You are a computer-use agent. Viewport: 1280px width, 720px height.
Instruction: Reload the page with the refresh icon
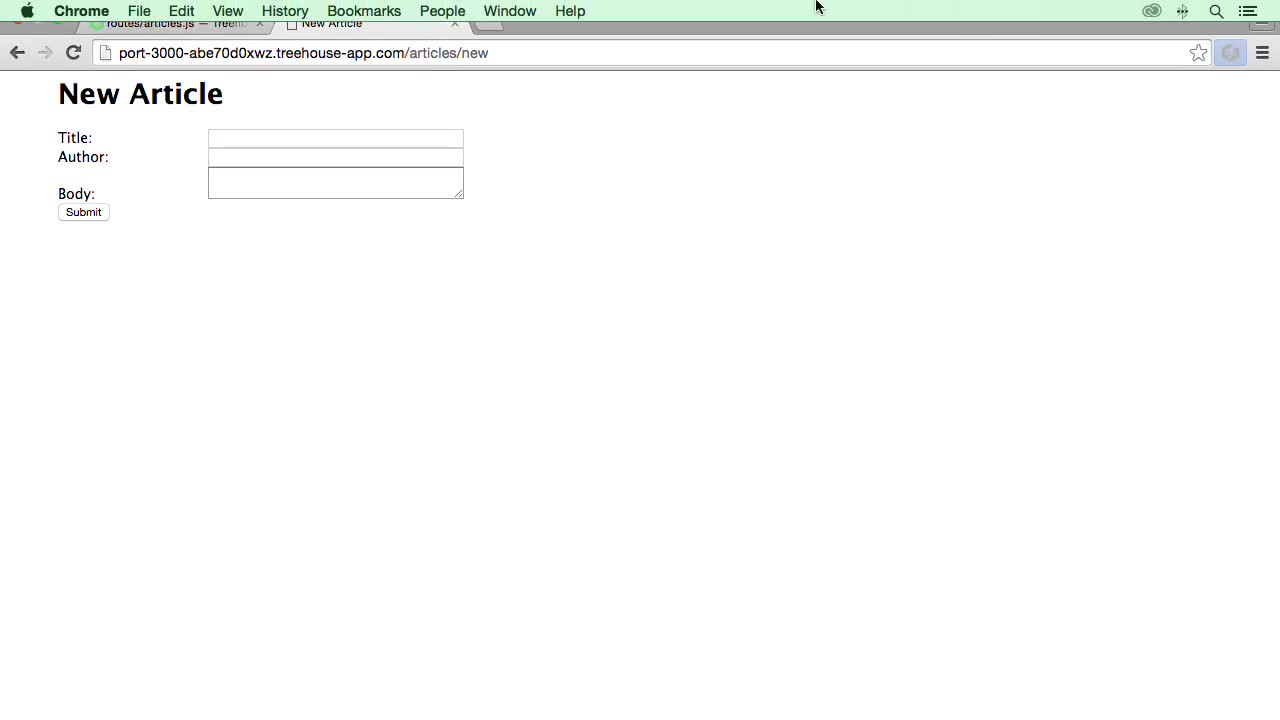coord(73,53)
